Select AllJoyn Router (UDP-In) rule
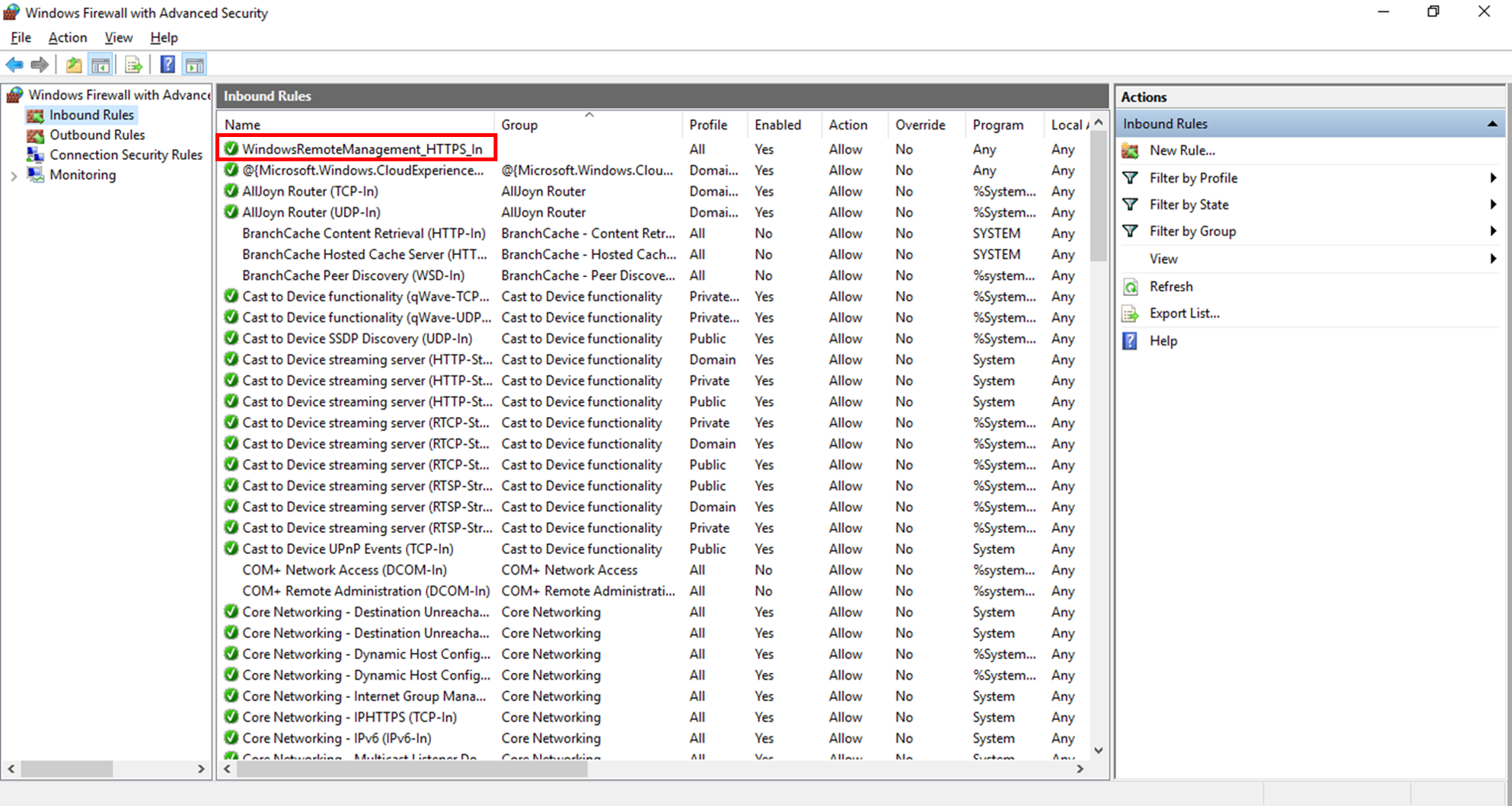This screenshot has width=1512, height=806. coord(311,212)
